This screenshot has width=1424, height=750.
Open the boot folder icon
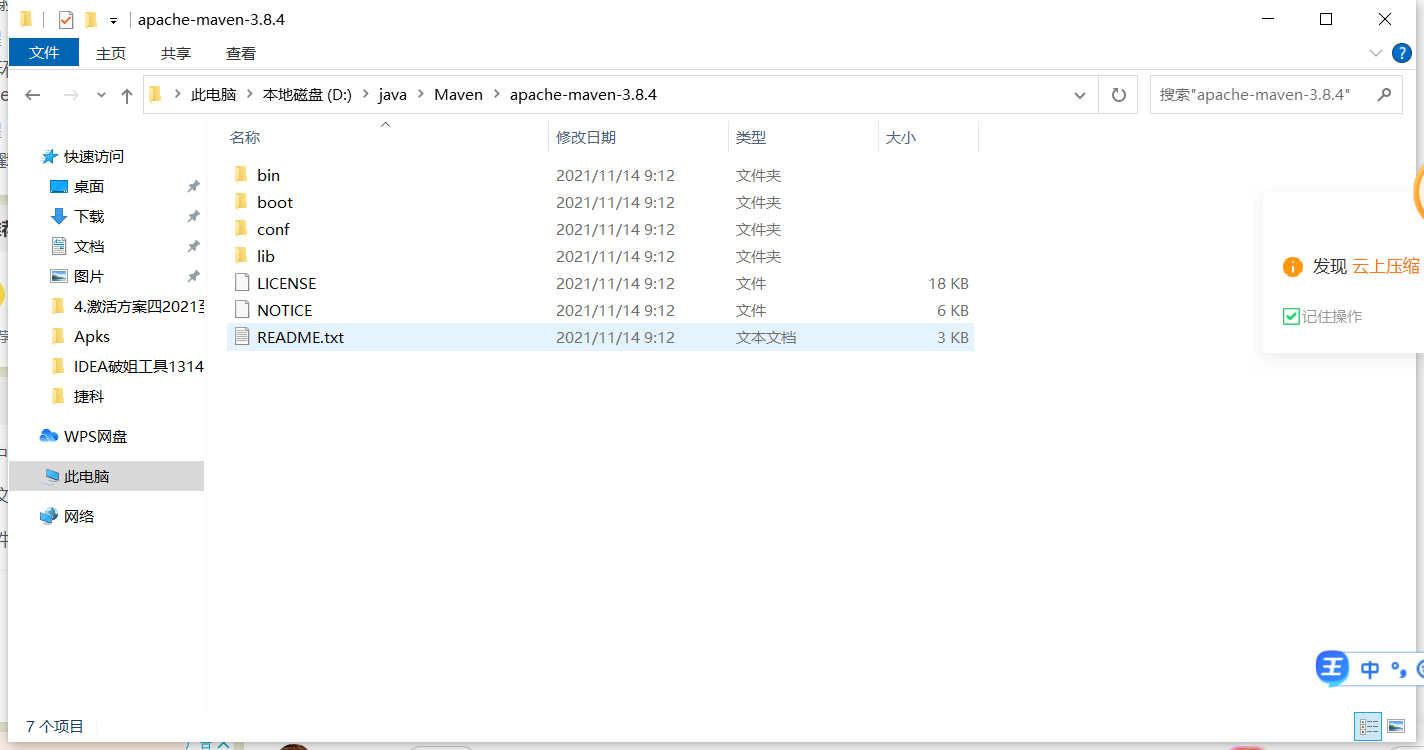click(x=240, y=202)
